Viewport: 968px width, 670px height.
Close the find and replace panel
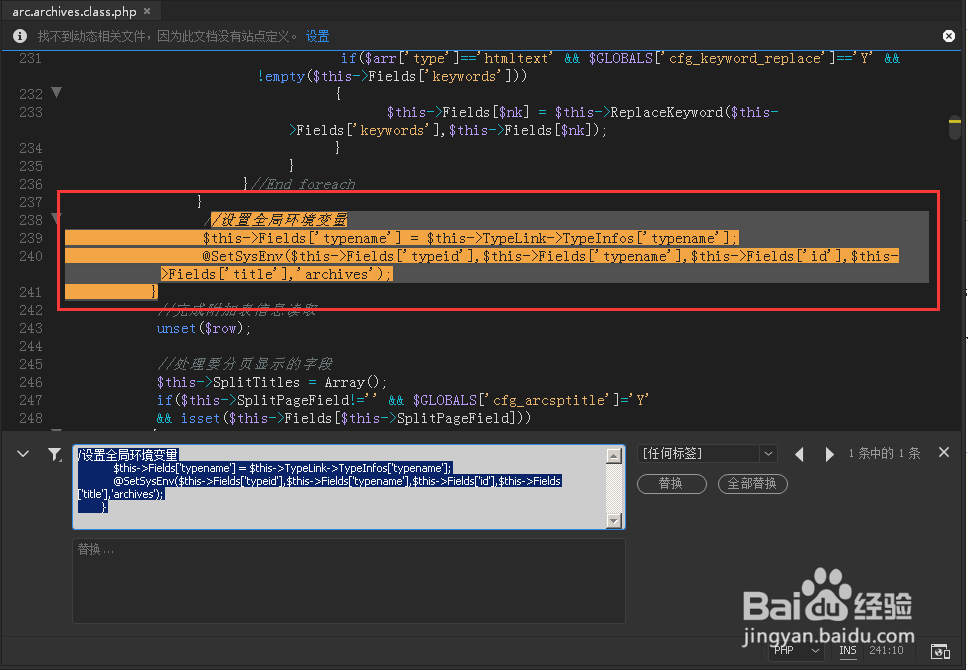click(x=944, y=453)
